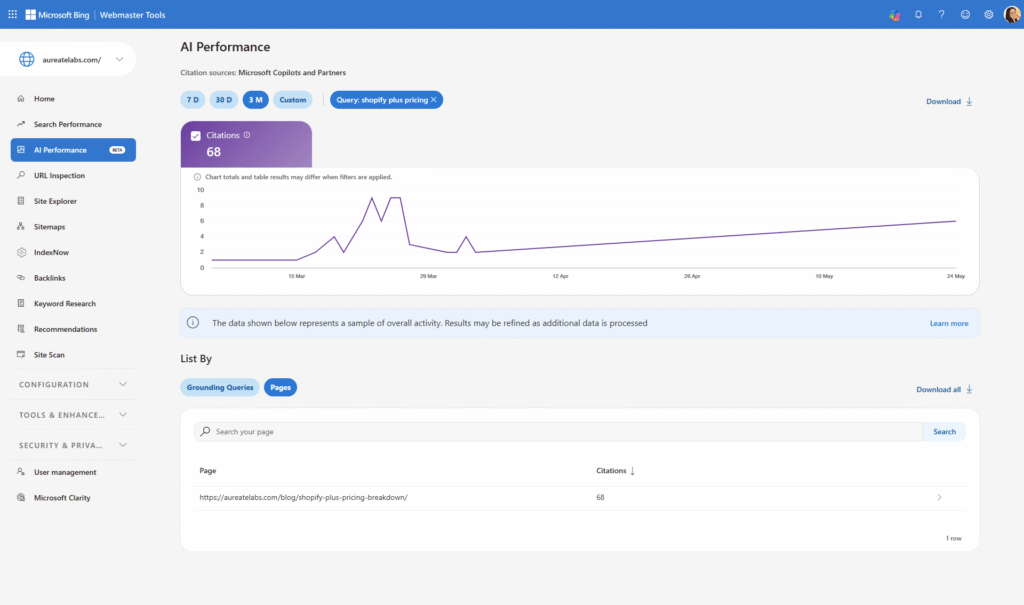Click the Home house icon

(21, 99)
